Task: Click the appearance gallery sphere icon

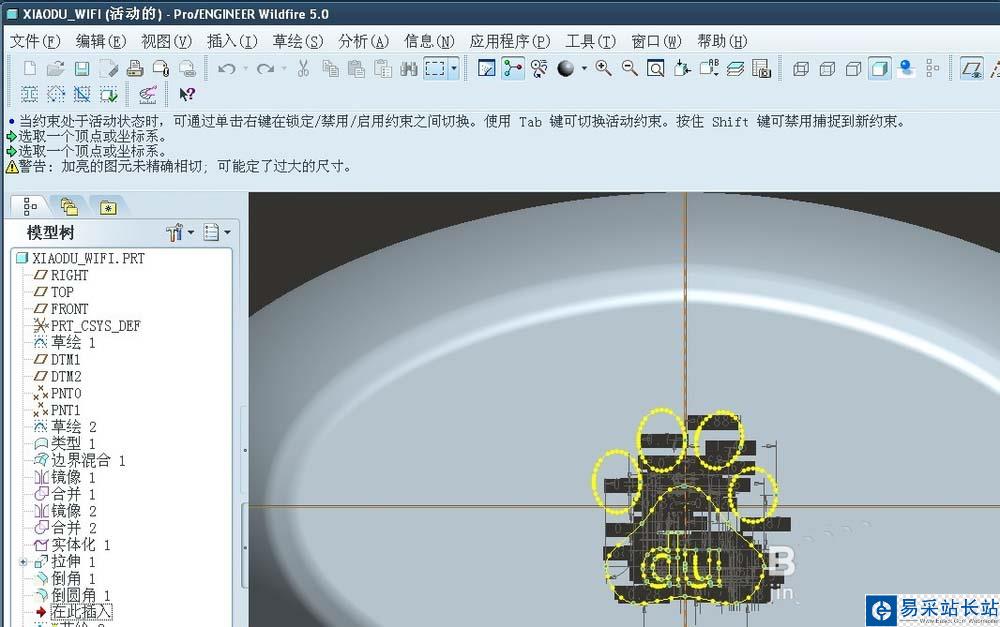Action: point(566,68)
